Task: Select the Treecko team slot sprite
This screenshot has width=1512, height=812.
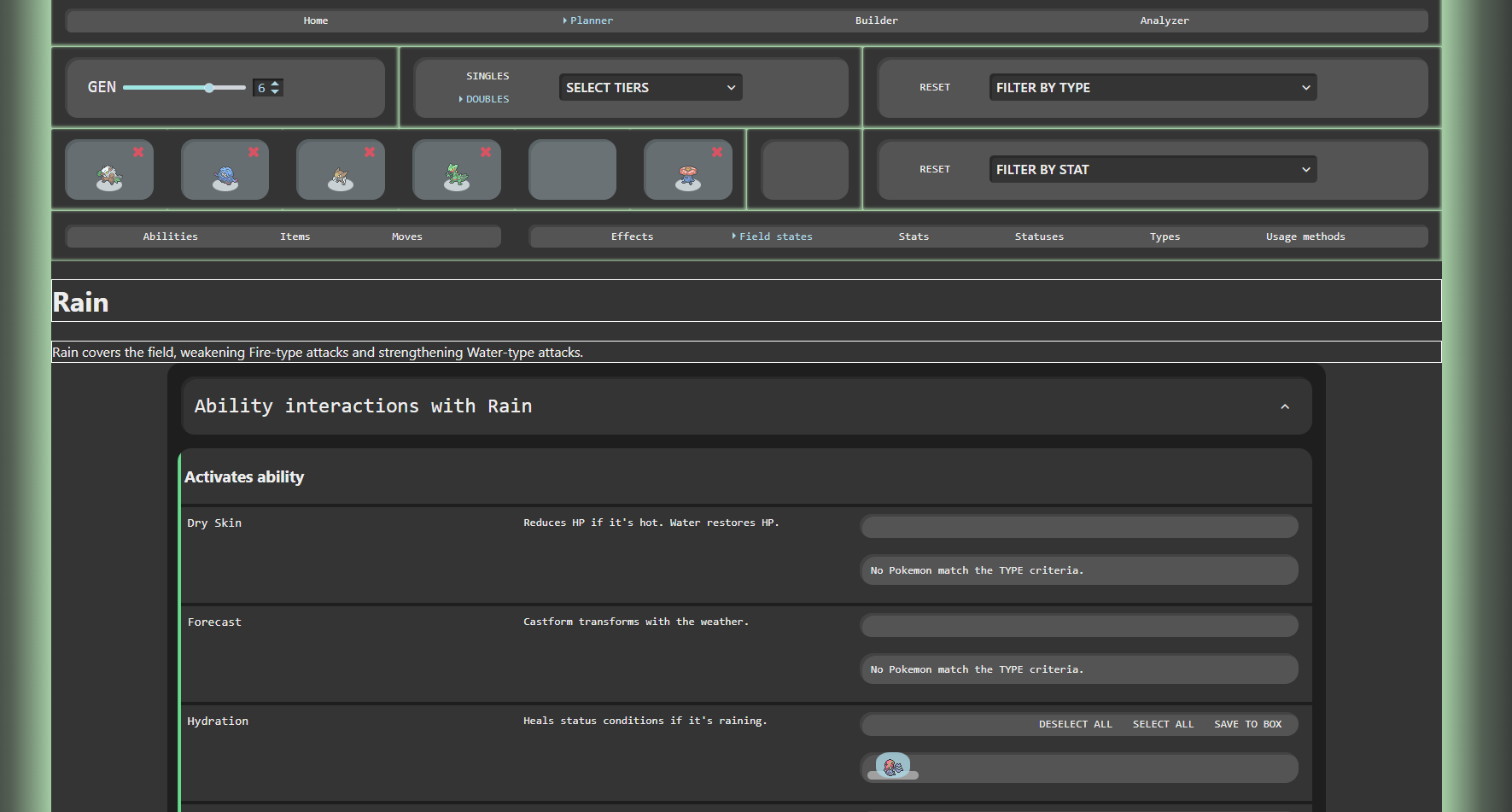Action: coord(457,177)
